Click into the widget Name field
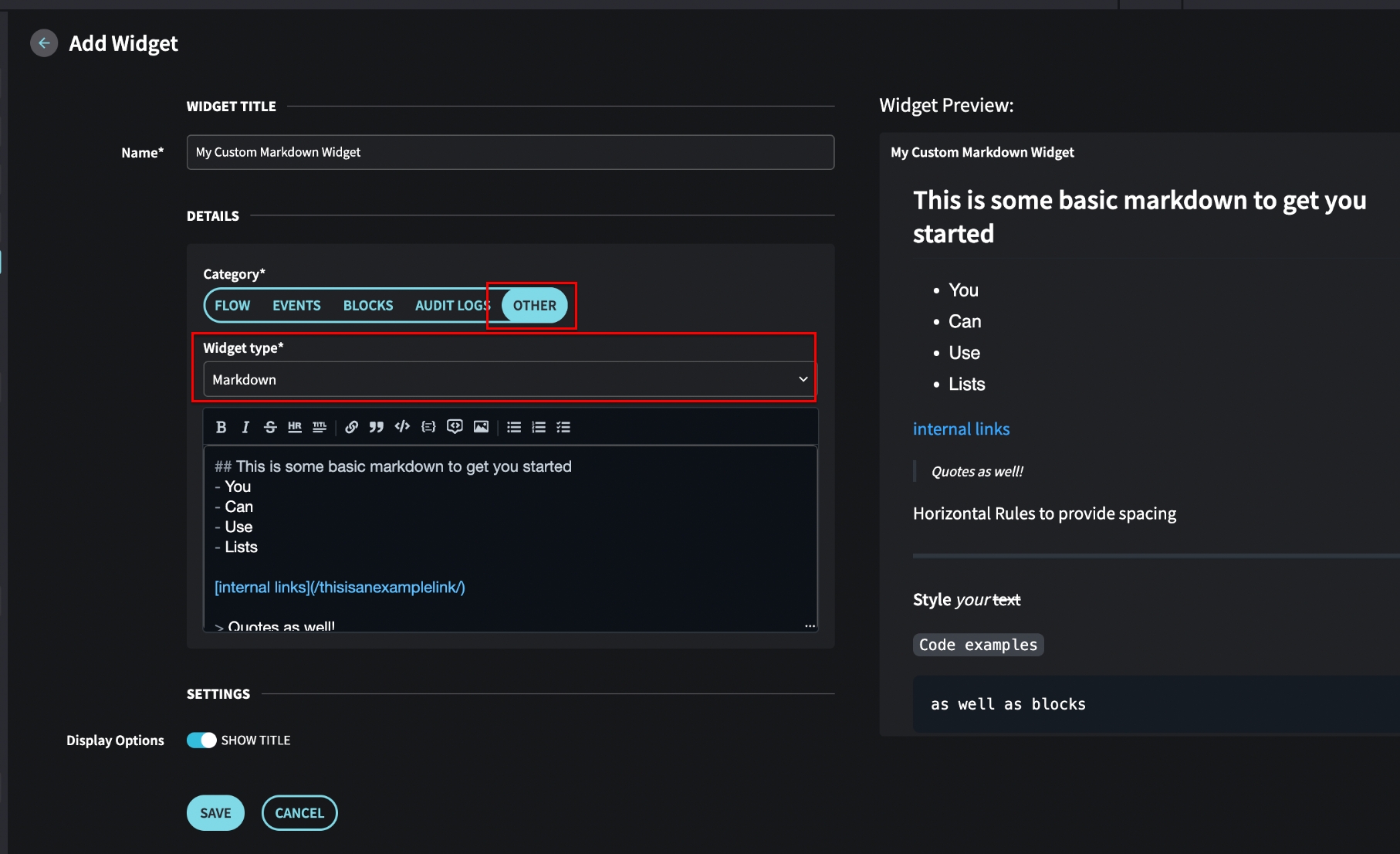The image size is (1400, 854). 509,152
